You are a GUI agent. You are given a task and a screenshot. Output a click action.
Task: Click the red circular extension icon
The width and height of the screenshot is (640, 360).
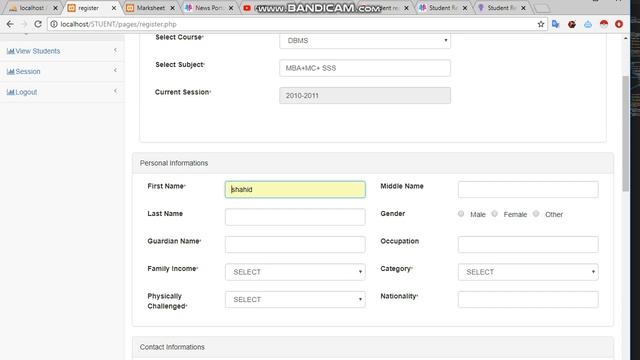point(619,24)
